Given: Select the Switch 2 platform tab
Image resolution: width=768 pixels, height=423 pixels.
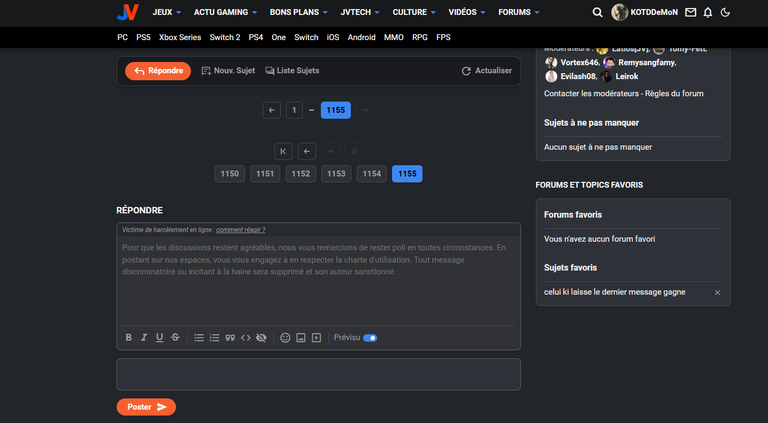Looking at the screenshot, I should click(x=225, y=37).
